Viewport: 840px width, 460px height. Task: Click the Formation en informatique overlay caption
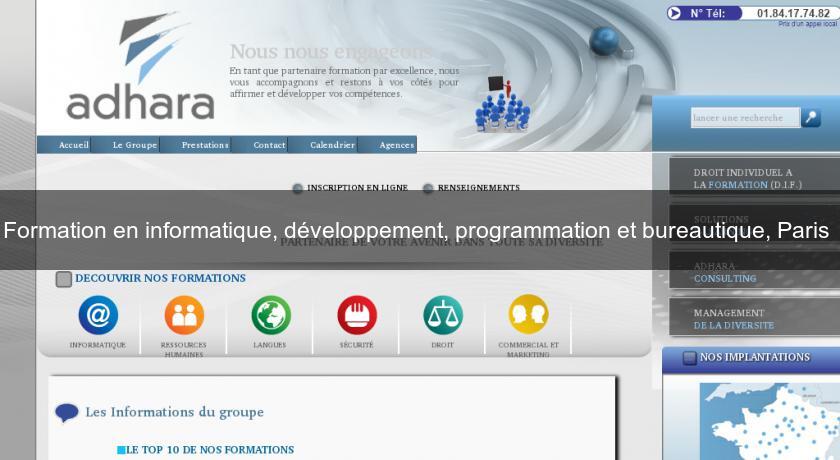[x=416, y=230]
